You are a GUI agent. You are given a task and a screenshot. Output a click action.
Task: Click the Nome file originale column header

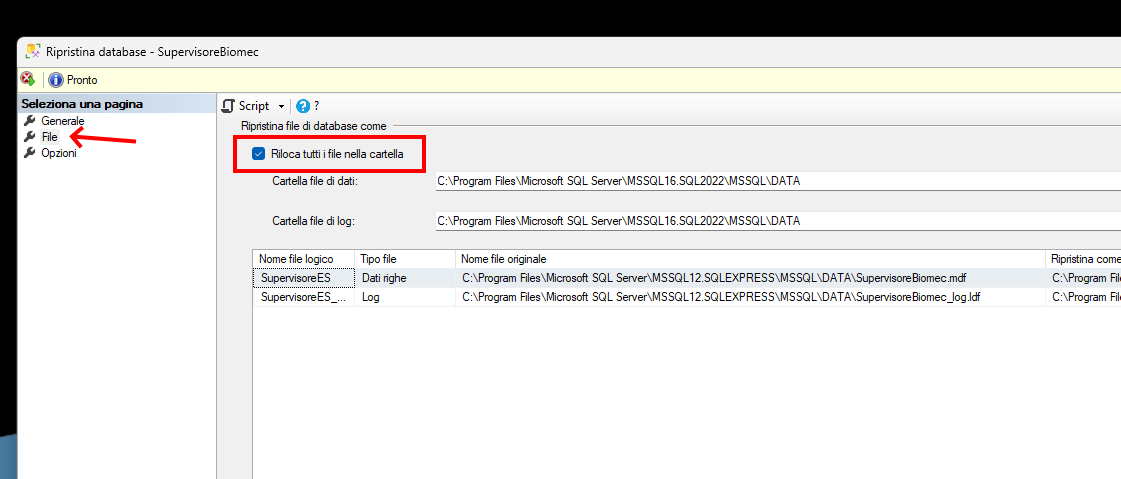pyautogui.click(x=748, y=259)
